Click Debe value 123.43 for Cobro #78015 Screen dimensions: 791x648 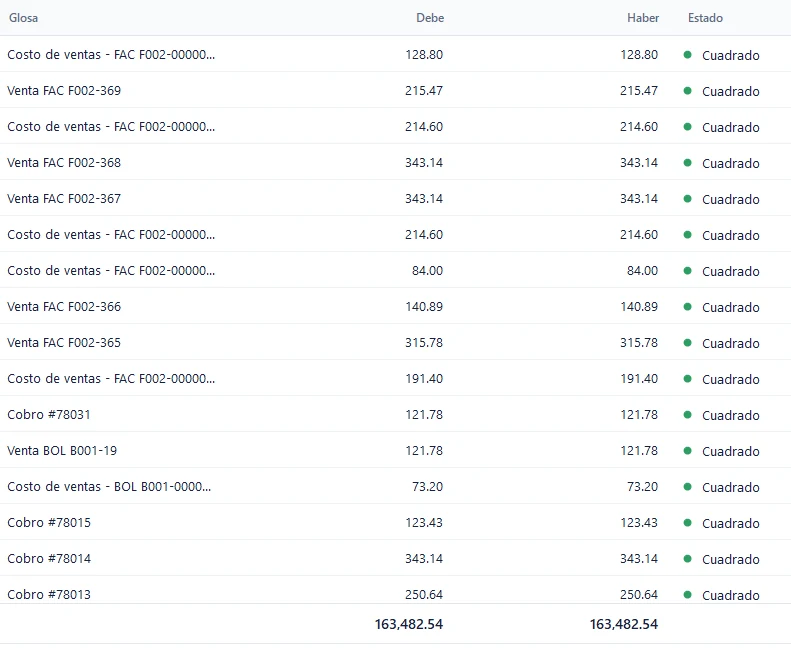[x=424, y=522]
